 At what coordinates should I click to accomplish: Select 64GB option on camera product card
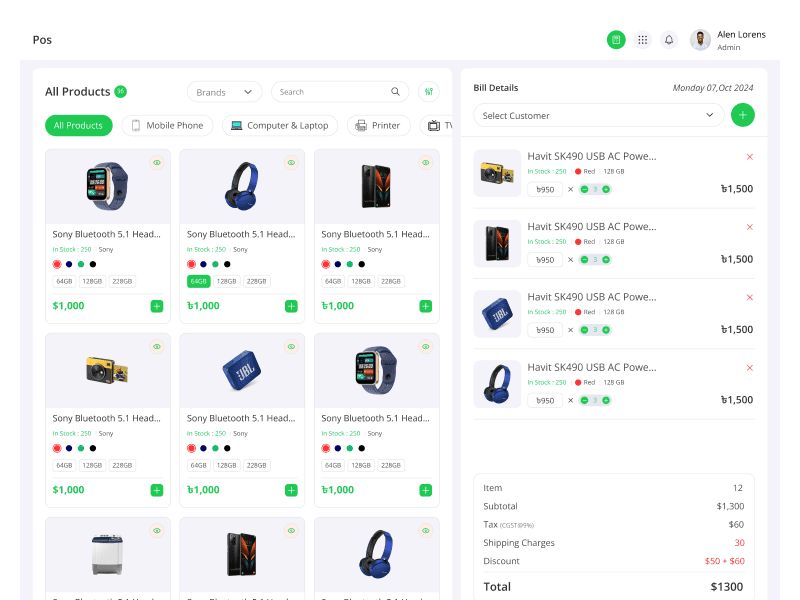(x=64, y=465)
